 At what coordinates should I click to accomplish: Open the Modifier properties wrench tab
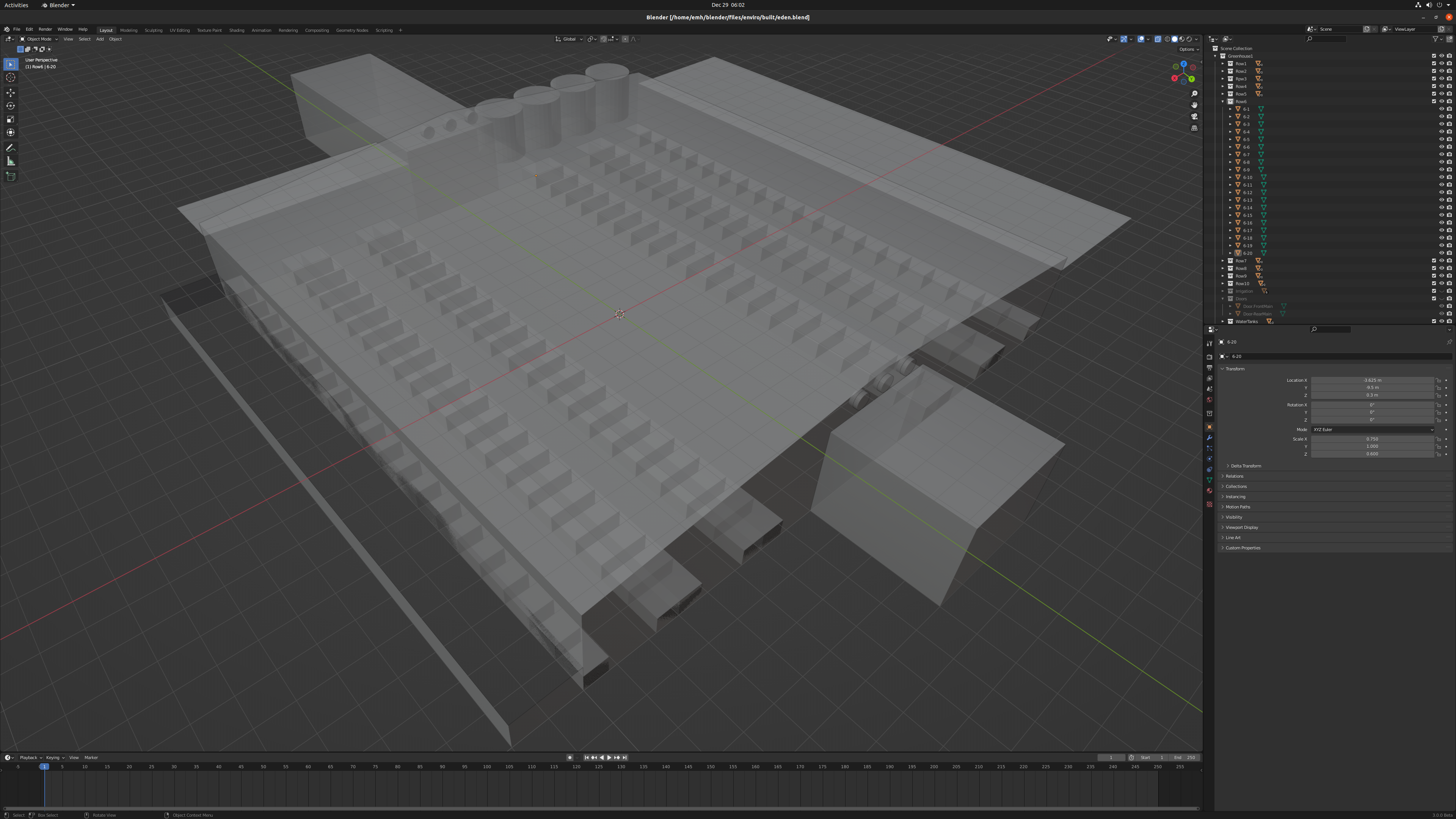click(1210, 438)
